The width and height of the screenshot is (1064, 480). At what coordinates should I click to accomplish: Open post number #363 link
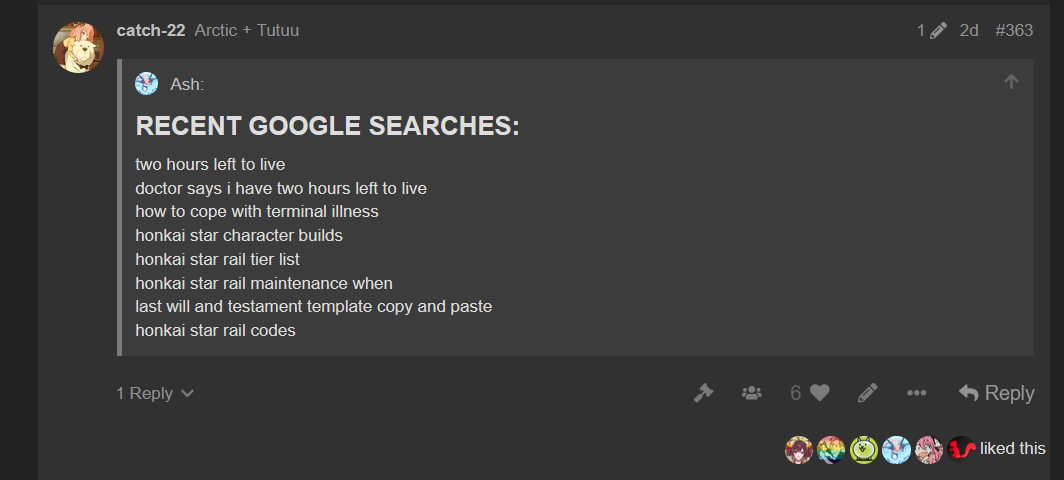1014,31
